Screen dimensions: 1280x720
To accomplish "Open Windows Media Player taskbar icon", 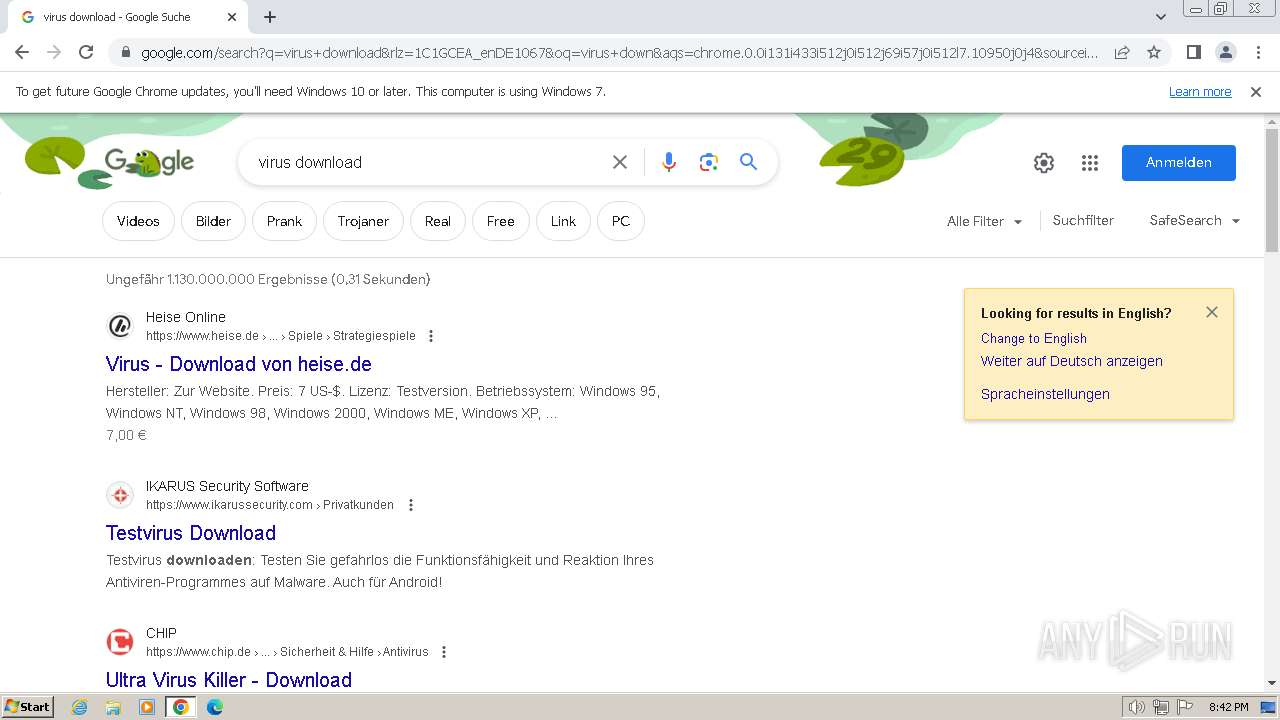I will [147, 707].
